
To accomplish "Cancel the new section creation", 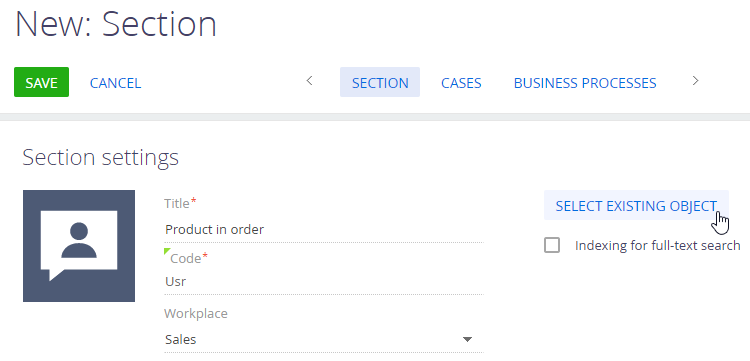I will [115, 83].
